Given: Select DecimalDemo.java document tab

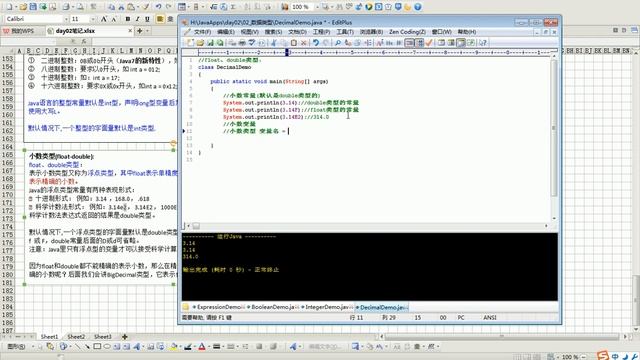Looking at the screenshot, I should coord(382,307).
